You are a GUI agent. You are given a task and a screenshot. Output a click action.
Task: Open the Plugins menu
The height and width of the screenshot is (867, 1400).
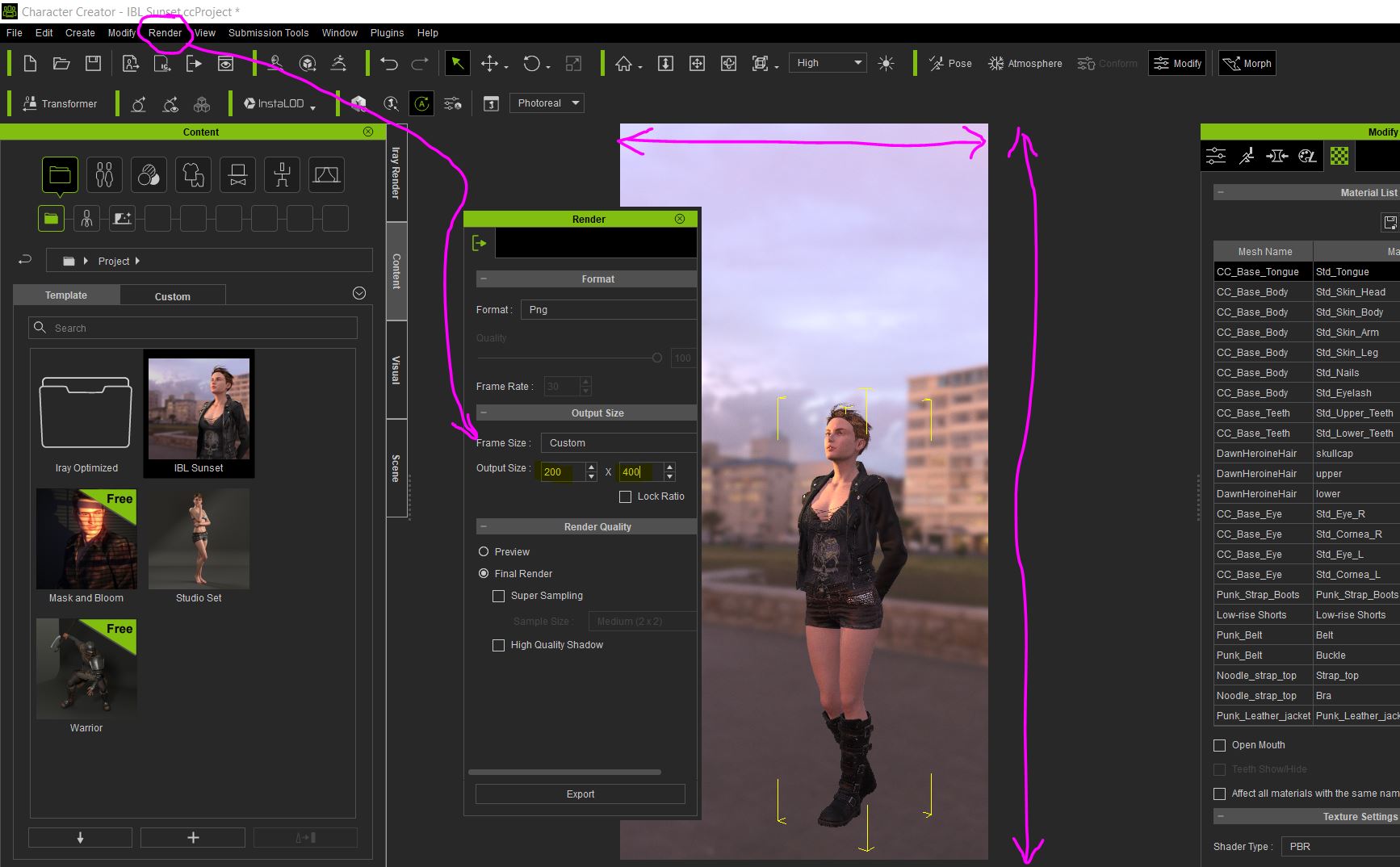pos(387,33)
